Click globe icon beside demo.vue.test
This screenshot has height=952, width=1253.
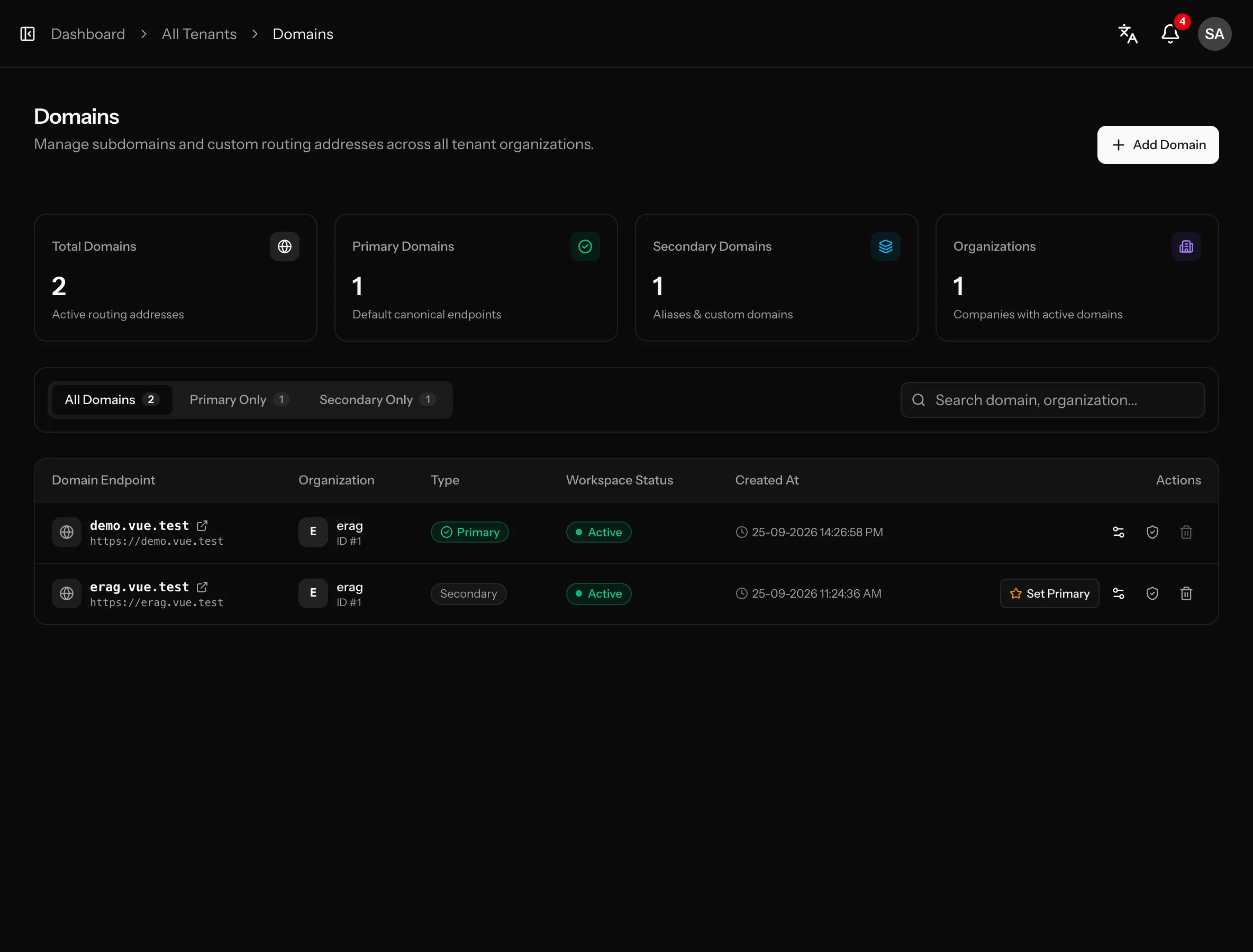tap(67, 532)
